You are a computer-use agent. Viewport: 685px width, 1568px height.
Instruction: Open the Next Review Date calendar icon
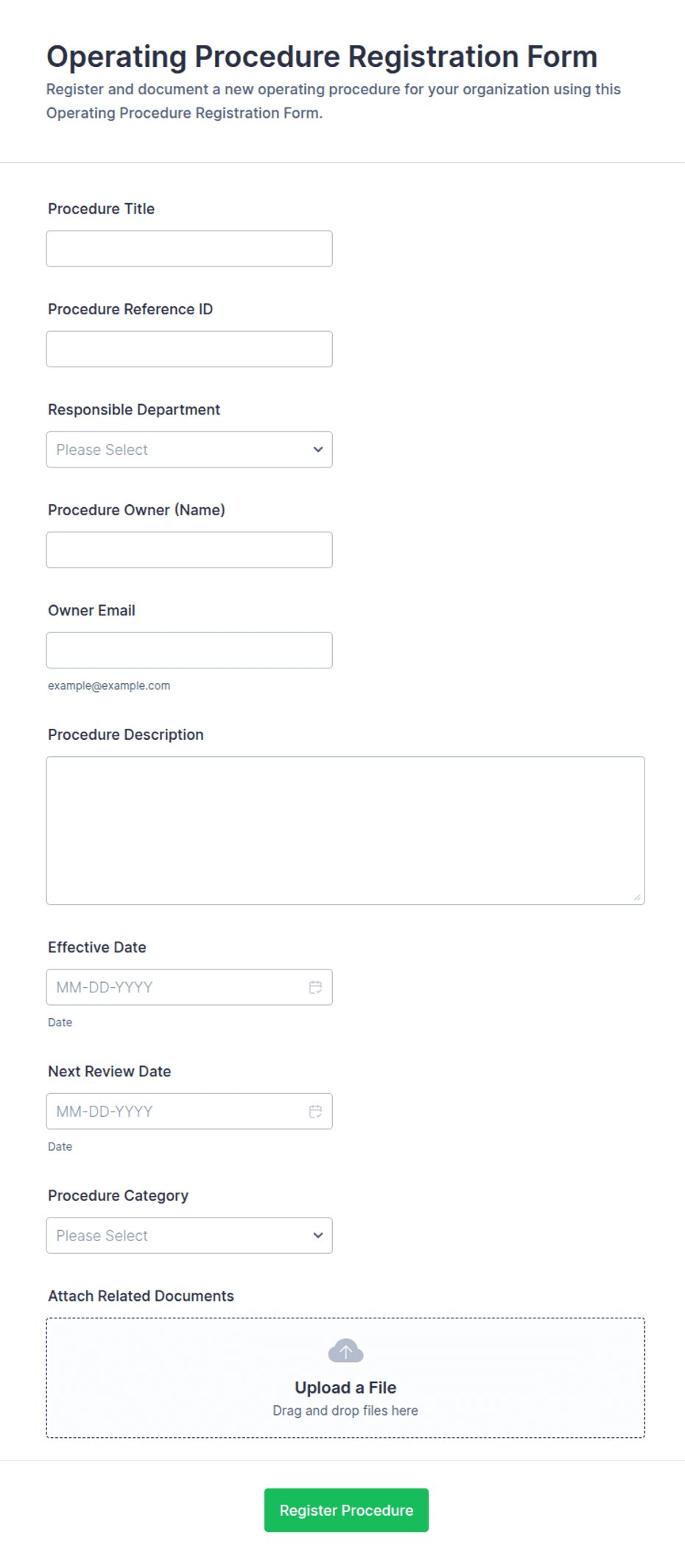[x=315, y=1112]
